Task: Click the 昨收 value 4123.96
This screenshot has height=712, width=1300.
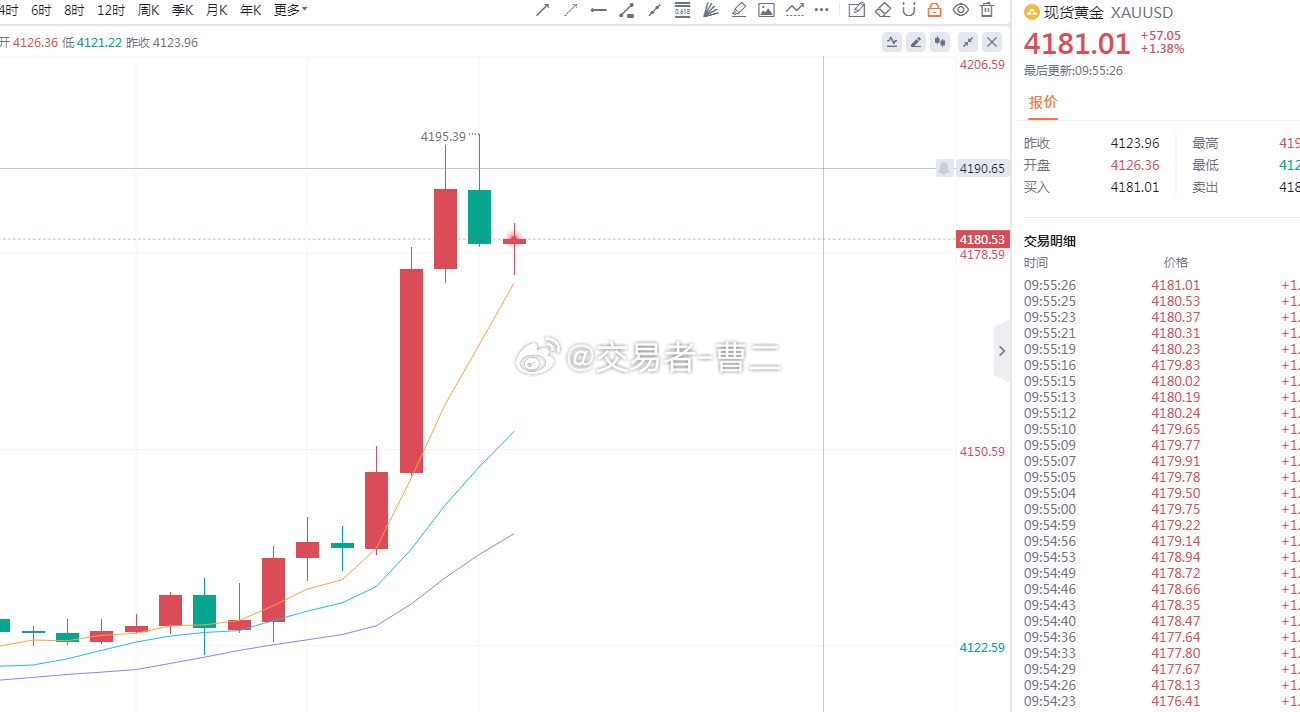Action: (1135, 143)
